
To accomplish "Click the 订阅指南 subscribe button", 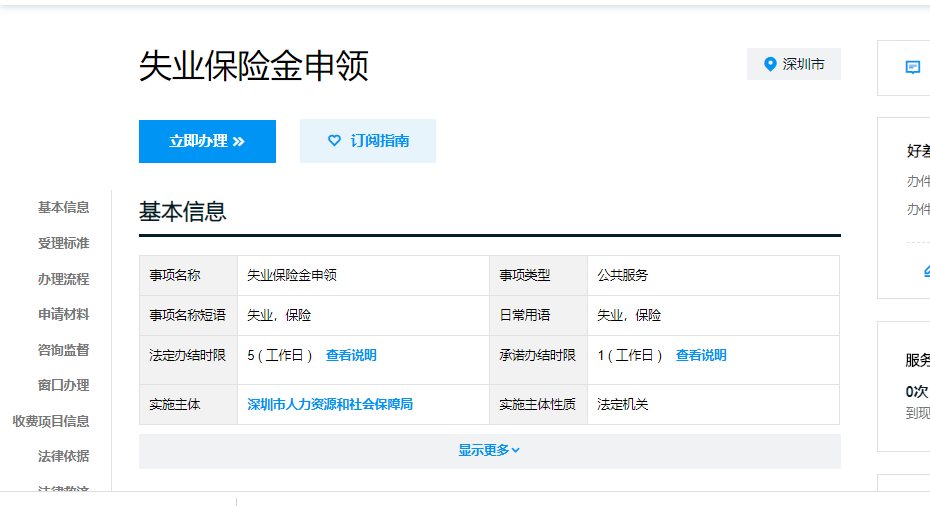I will tap(368, 141).
